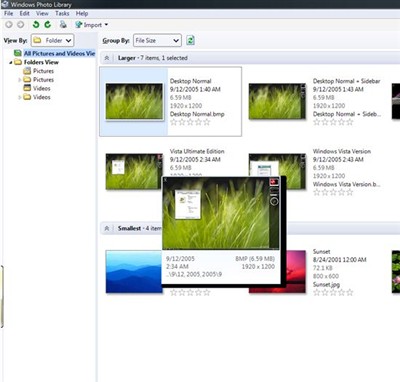Open the Edit menu
The image size is (400, 382).
point(24,13)
